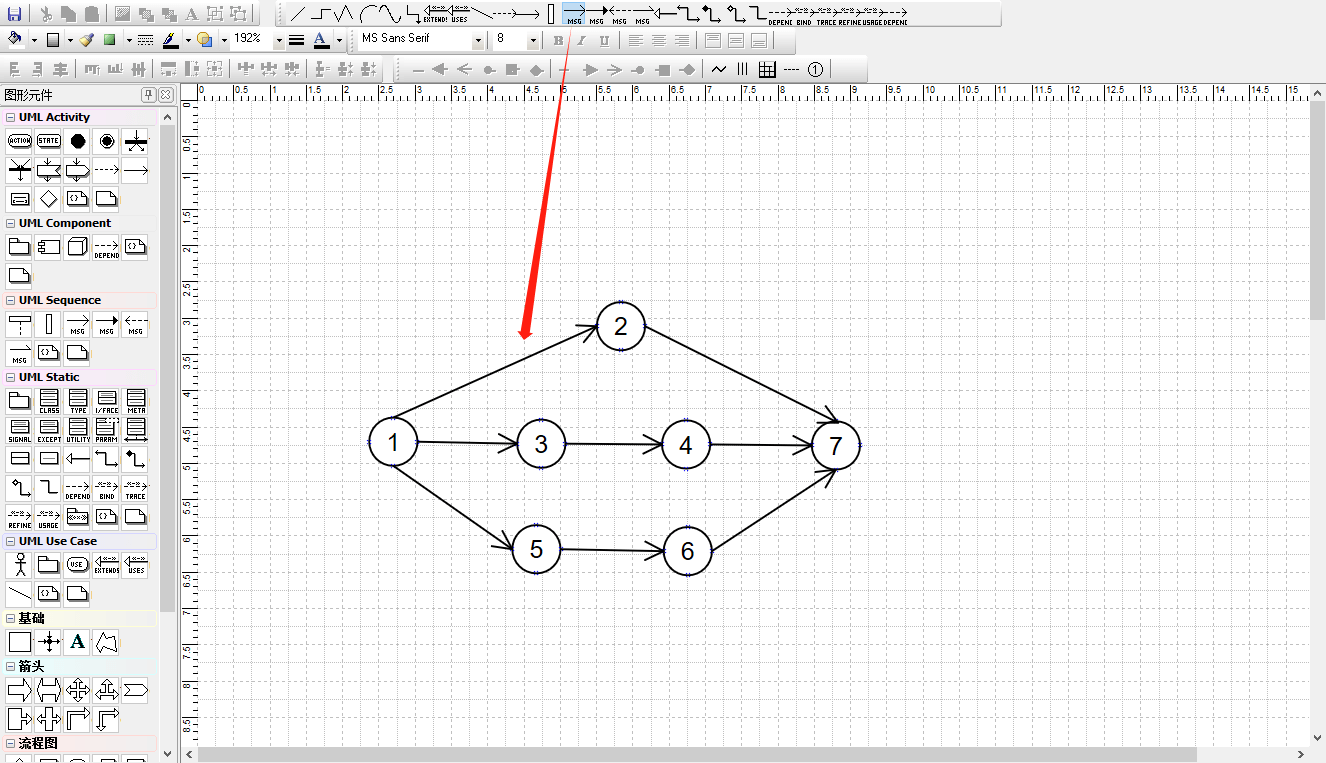Click node 7 circle on the canvas
The image size is (1326, 763).
pos(835,445)
